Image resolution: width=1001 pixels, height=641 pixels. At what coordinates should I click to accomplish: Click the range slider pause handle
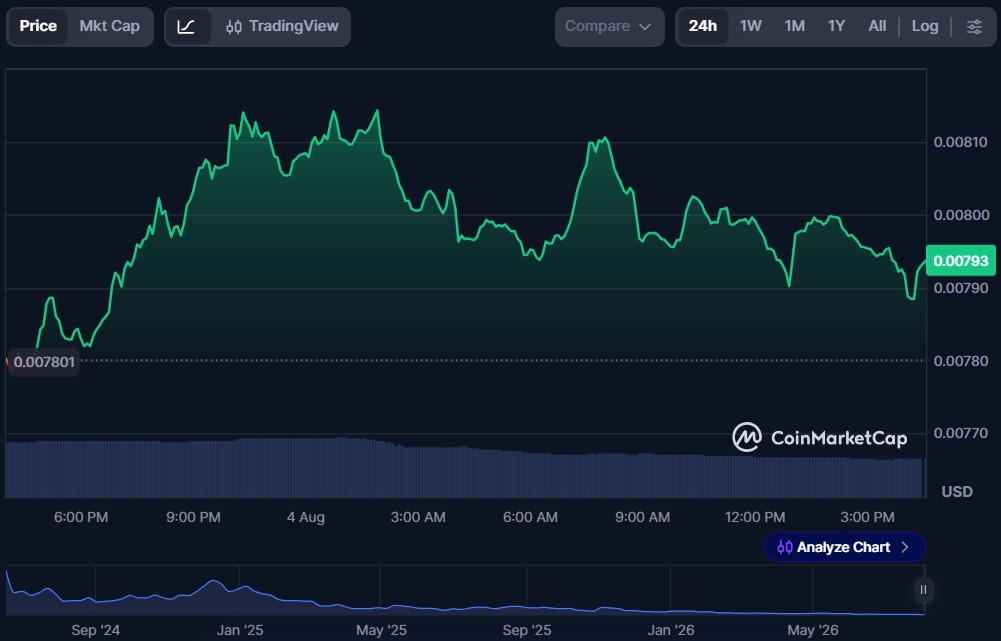(923, 590)
